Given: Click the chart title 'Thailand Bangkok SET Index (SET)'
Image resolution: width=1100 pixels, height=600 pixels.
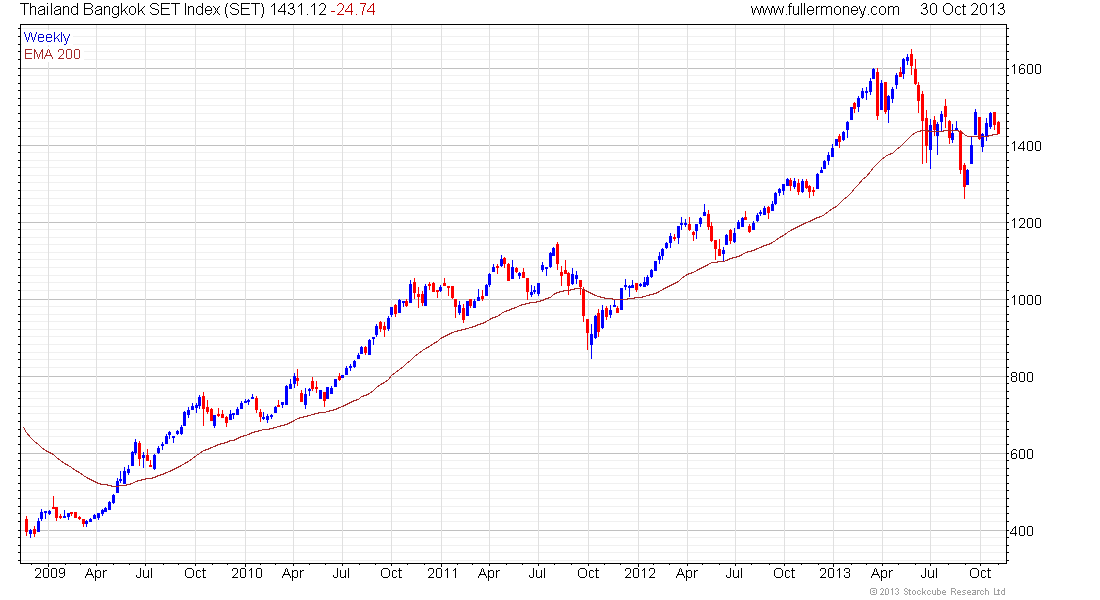Looking at the screenshot, I should (142, 10).
